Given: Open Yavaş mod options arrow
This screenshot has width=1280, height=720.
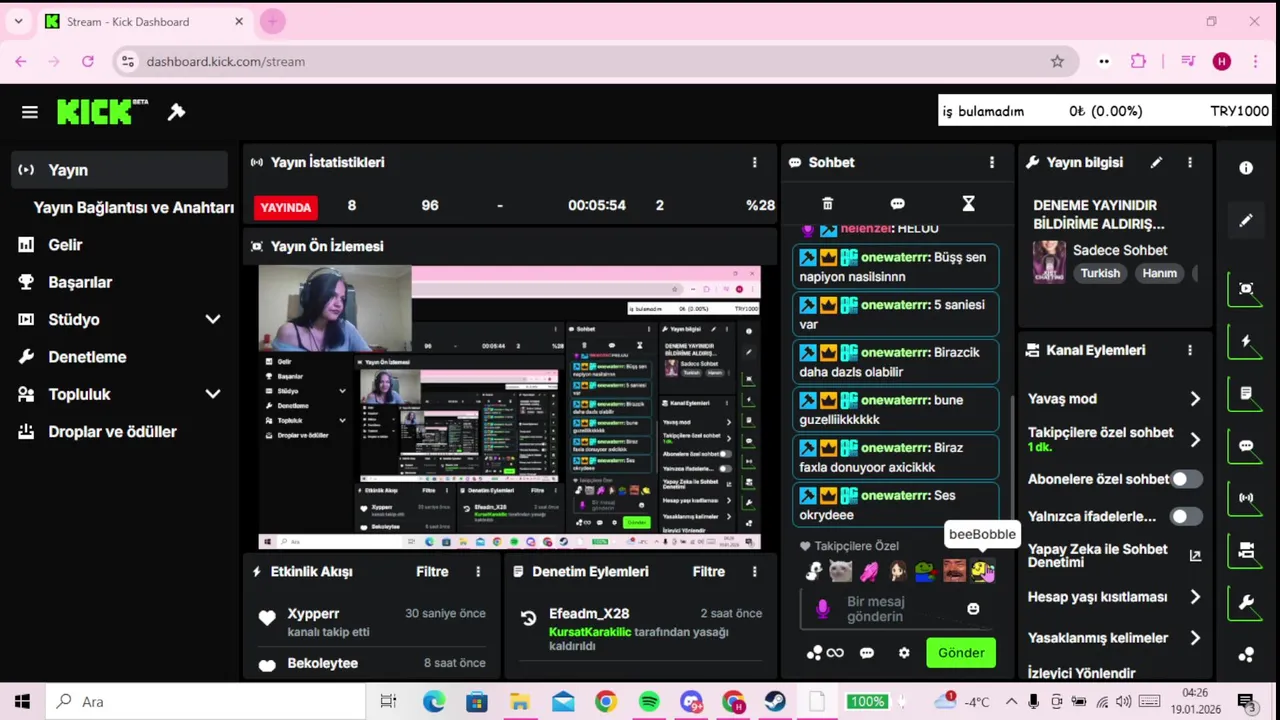Looking at the screenshot, I should (x=1195, y=399).
